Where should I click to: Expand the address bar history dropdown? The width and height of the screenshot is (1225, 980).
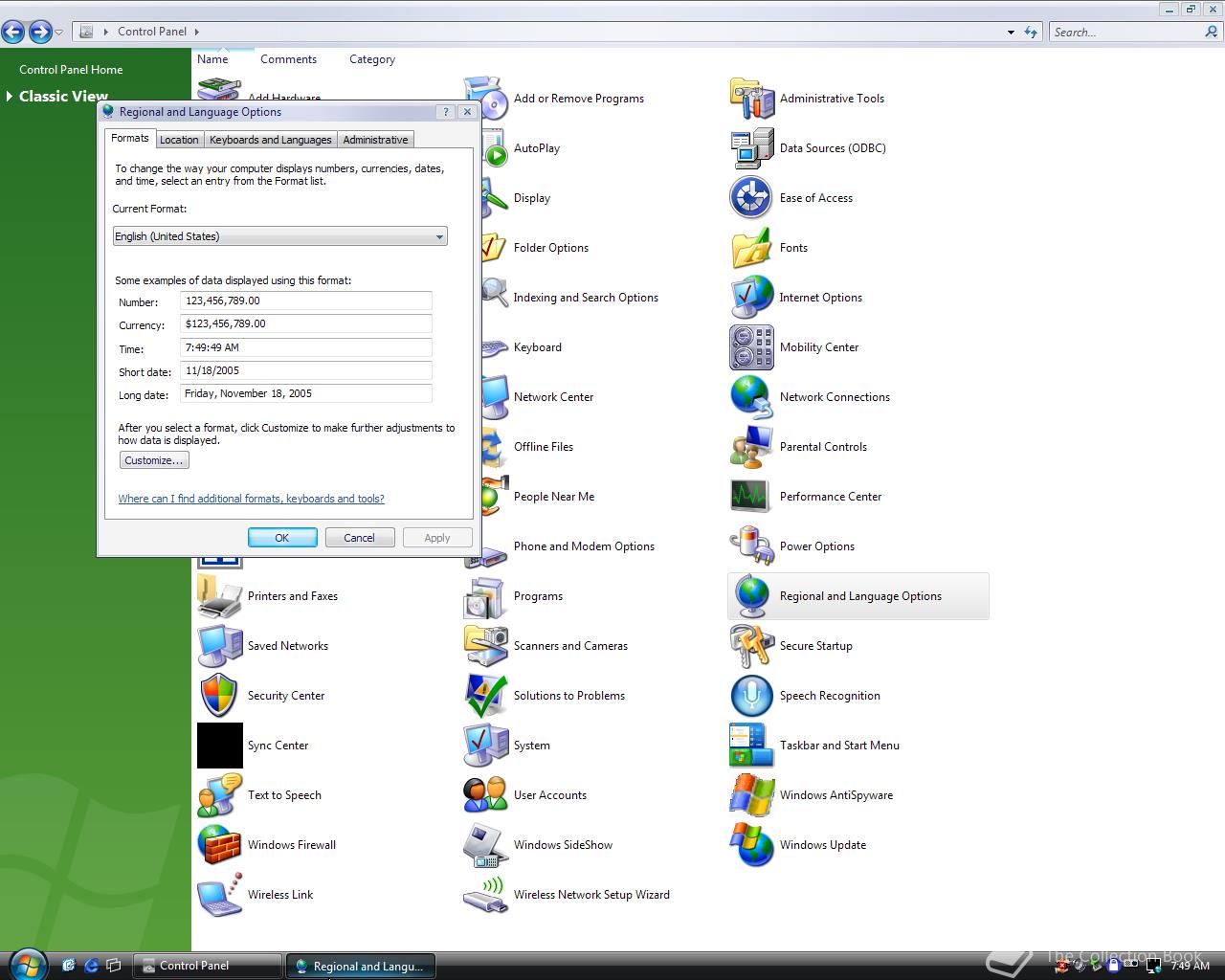pyautogui.click(x=1011, y=32)
